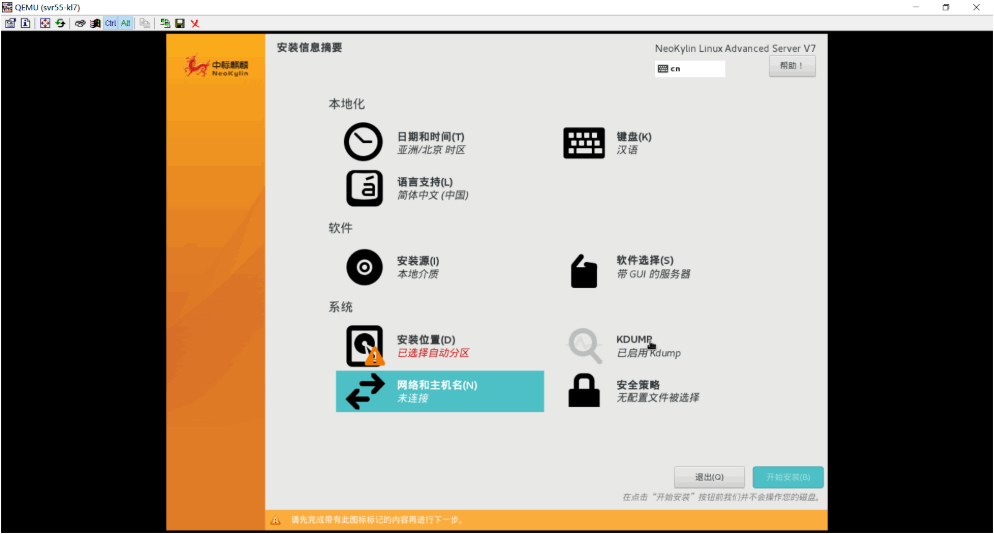This screenshot has height=534, width=994.
Task: Open 日期和时间(T) clock icon
Action: tap(363, 141)
